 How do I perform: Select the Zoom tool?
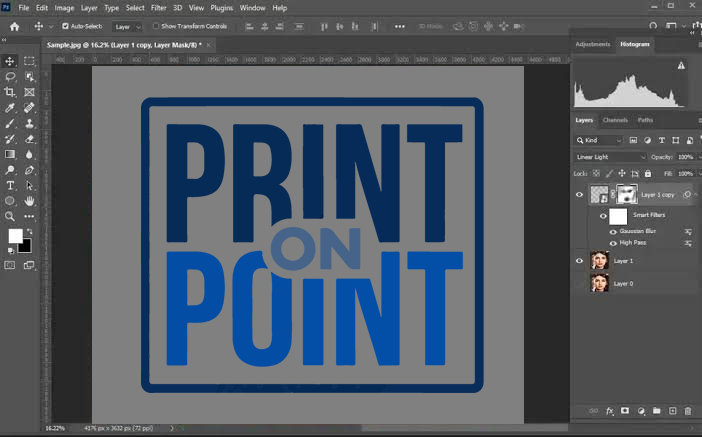tap(10, 217)
